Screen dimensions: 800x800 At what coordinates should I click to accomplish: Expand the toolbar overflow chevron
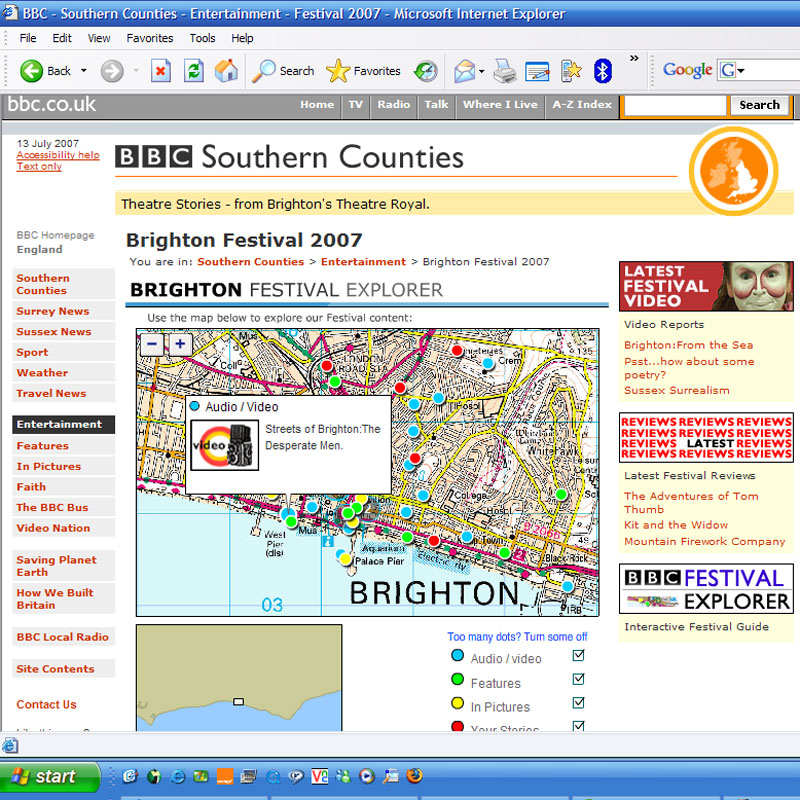pyautogui.click(x=634, y=58)
